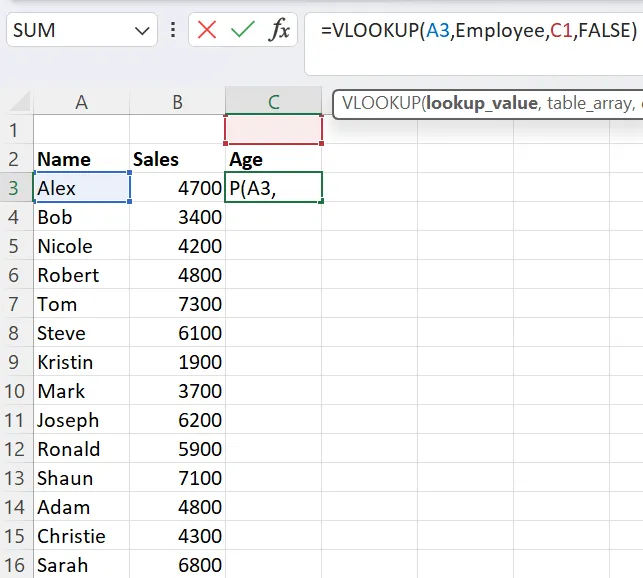Click cell containing Sarah
The height and width of the screenshot is (578, 643).
coord(81,565)
